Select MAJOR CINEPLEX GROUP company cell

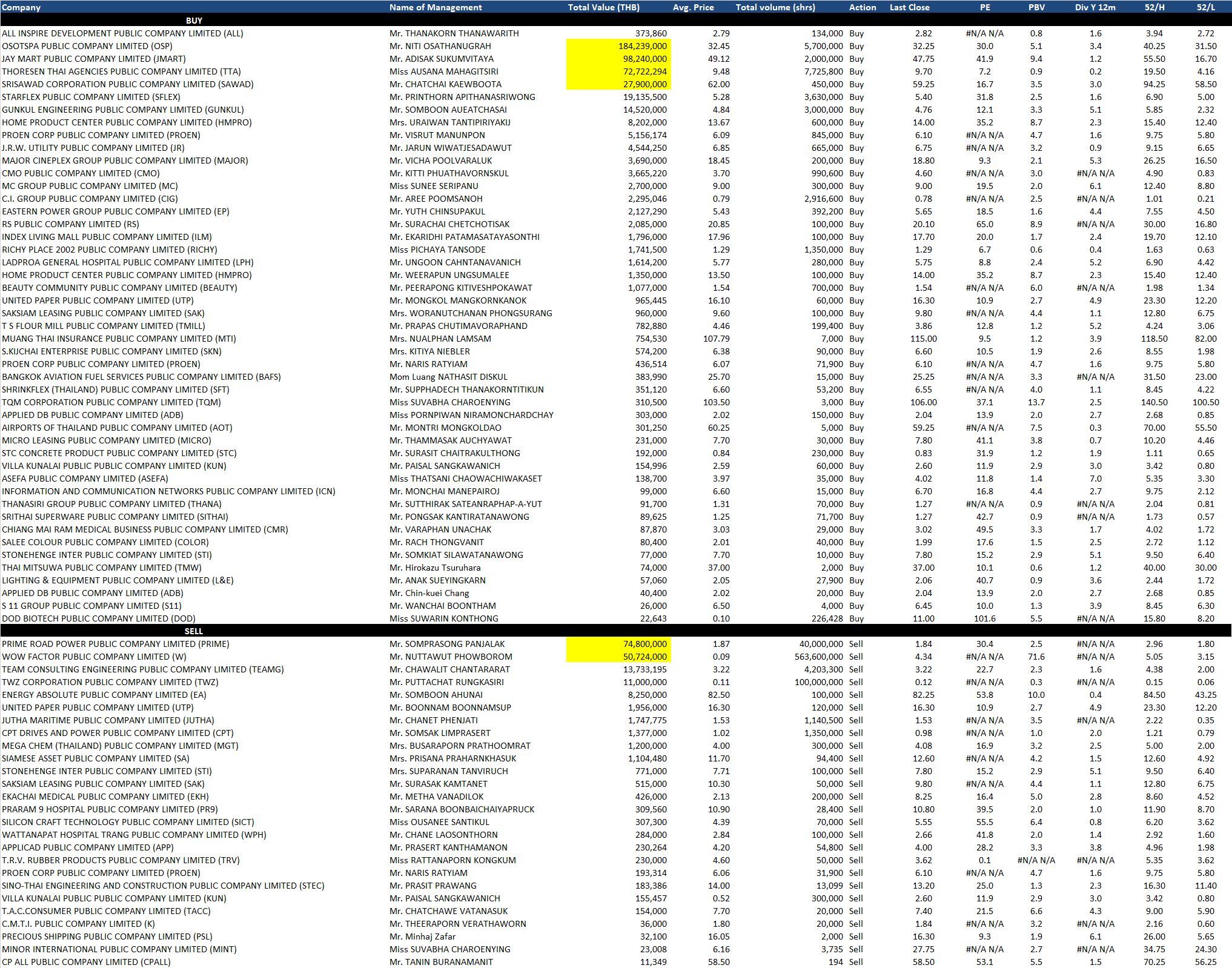125,161
